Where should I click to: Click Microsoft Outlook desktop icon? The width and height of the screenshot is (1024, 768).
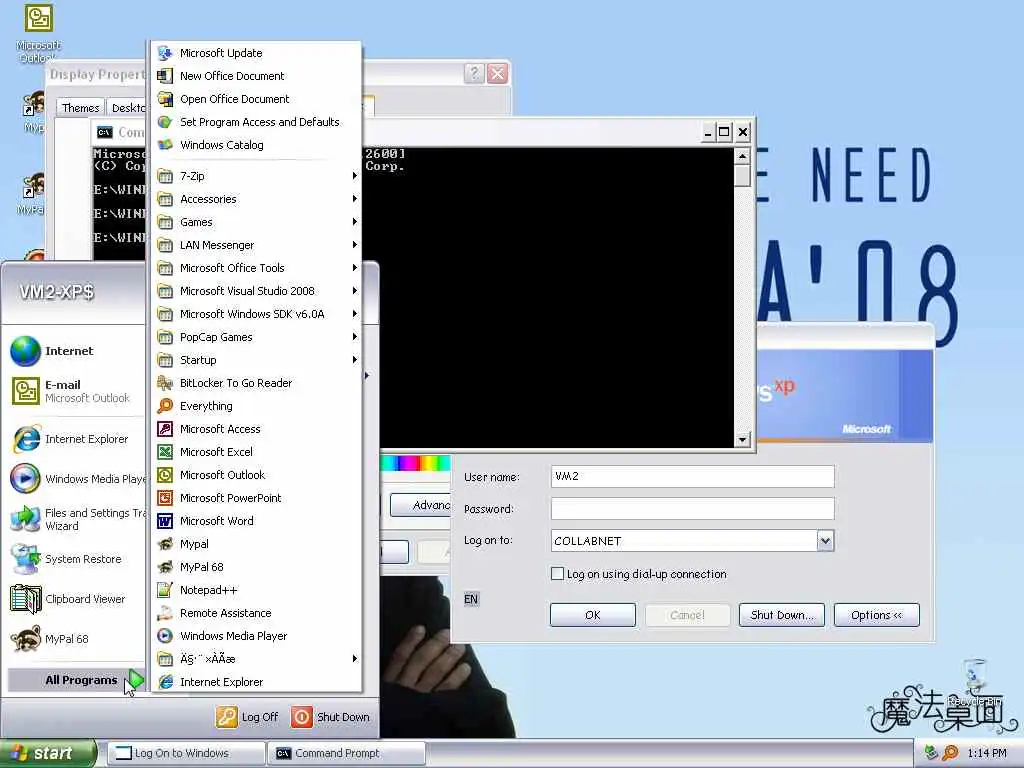(x=38, y=34)
